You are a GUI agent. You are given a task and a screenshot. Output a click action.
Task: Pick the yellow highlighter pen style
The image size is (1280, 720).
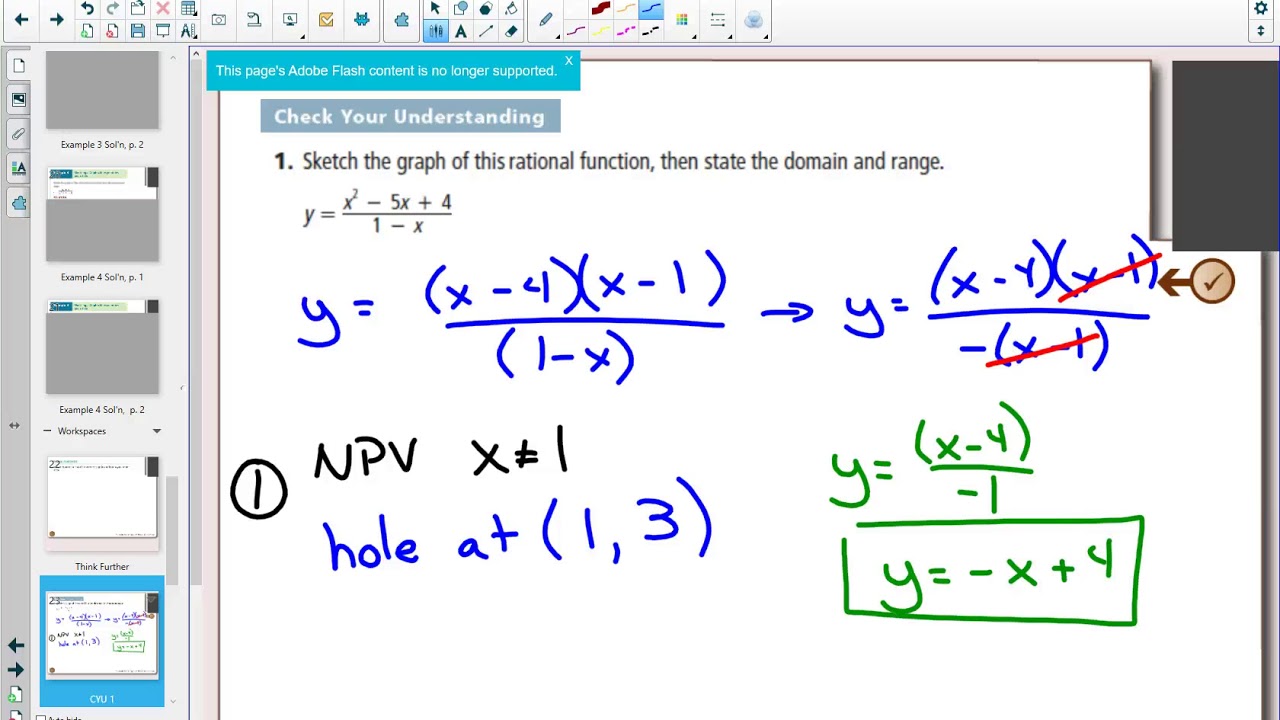click(x=601, y=31)
